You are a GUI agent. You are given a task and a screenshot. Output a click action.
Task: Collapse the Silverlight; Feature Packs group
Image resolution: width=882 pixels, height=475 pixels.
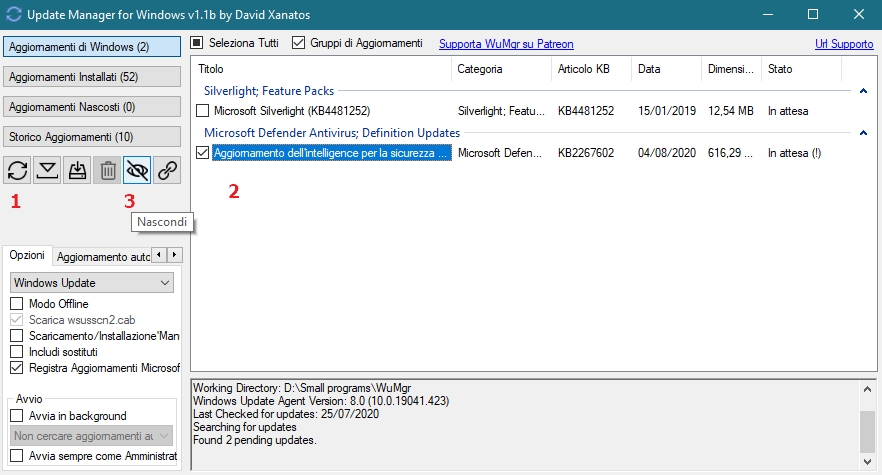pyautogui.click(x=863, y=91)
